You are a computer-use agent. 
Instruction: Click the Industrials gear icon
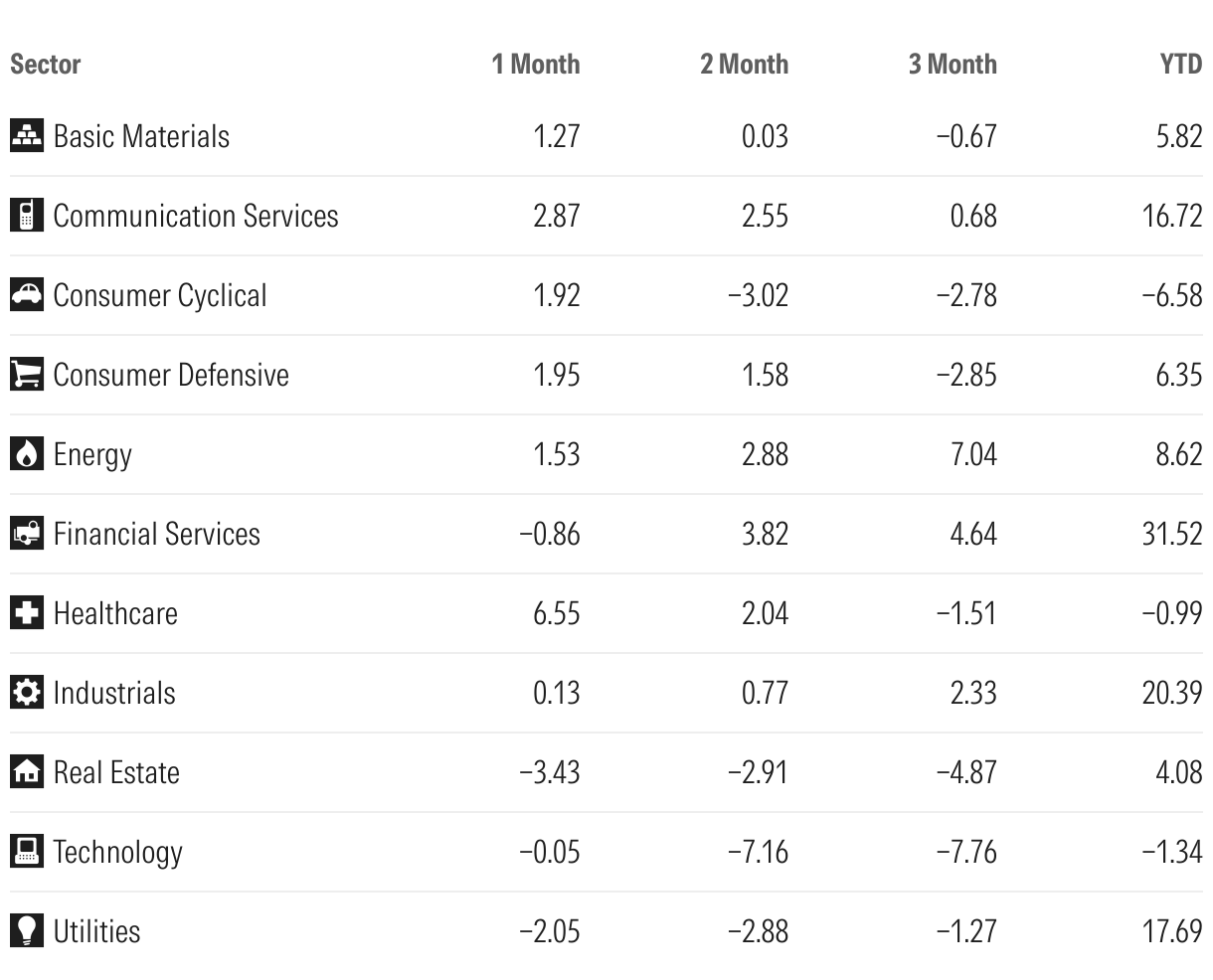[x=27, y=693]
